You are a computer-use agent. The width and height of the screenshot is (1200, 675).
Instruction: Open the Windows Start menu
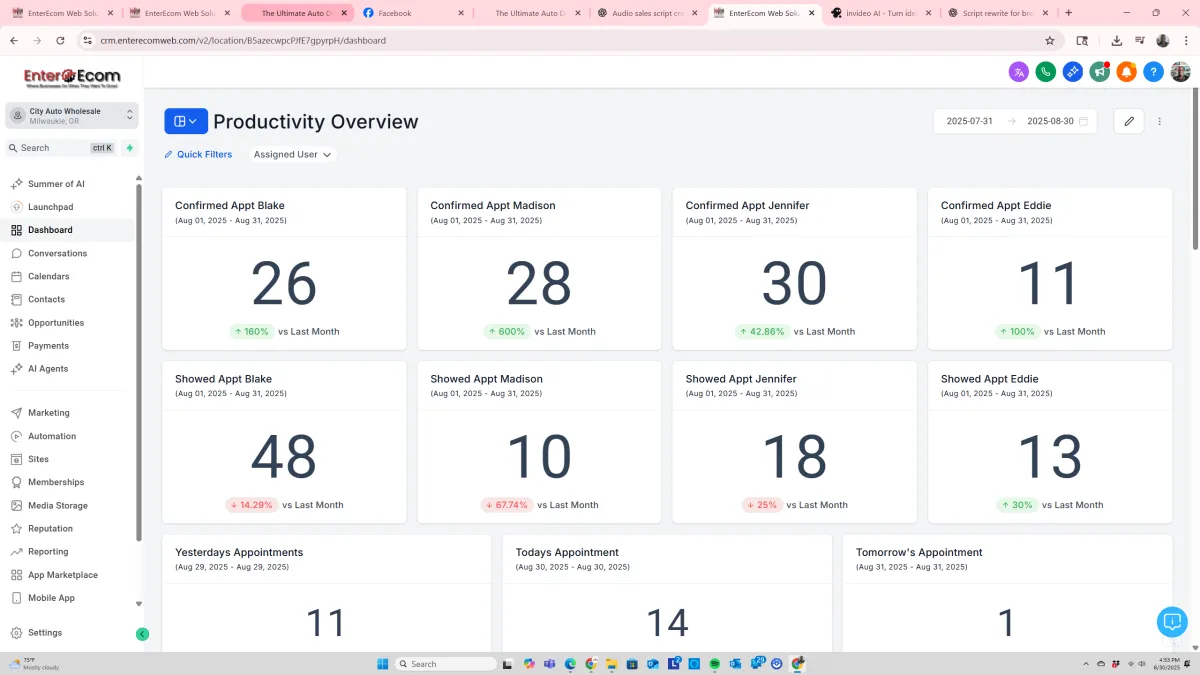point(382,664)
